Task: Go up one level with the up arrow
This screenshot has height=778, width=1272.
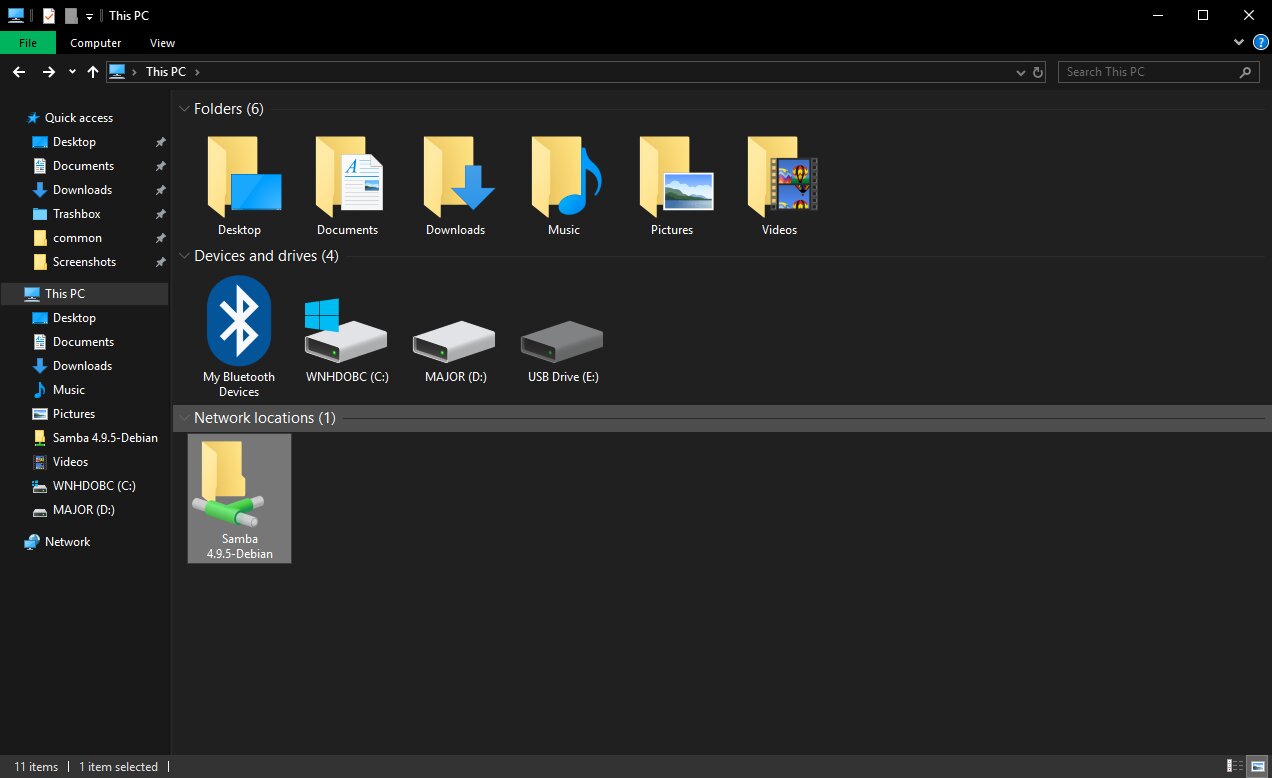Action: tap(93, 72)
